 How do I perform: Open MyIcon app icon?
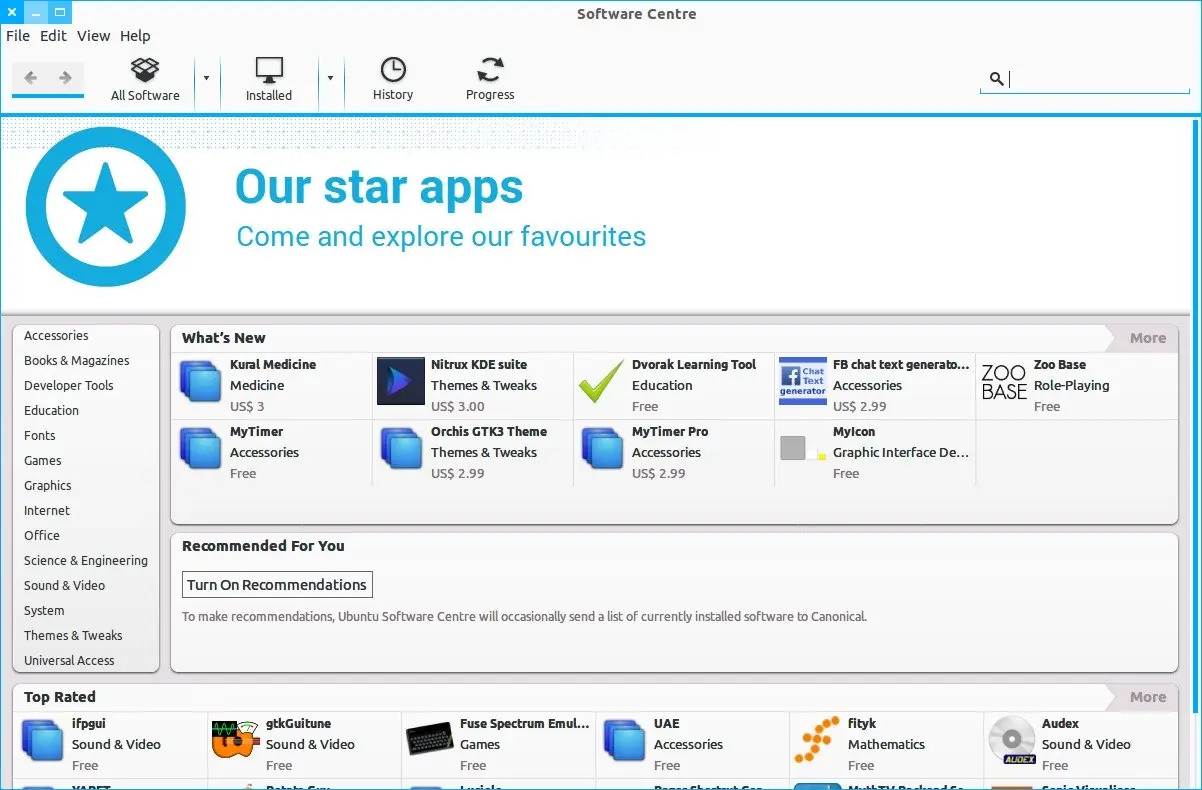[x=802, y=448]
